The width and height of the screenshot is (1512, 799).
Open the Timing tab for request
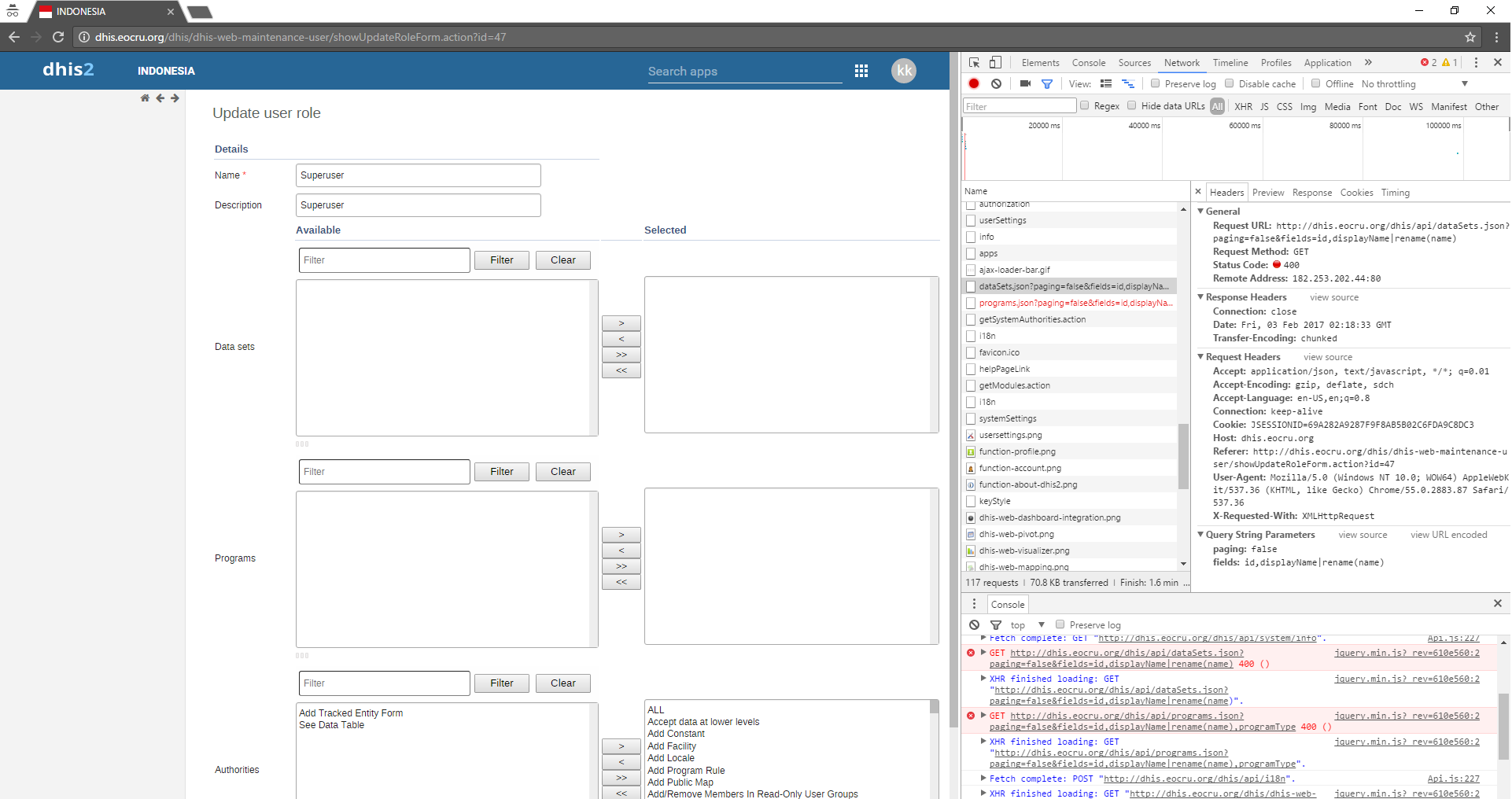1395,193
